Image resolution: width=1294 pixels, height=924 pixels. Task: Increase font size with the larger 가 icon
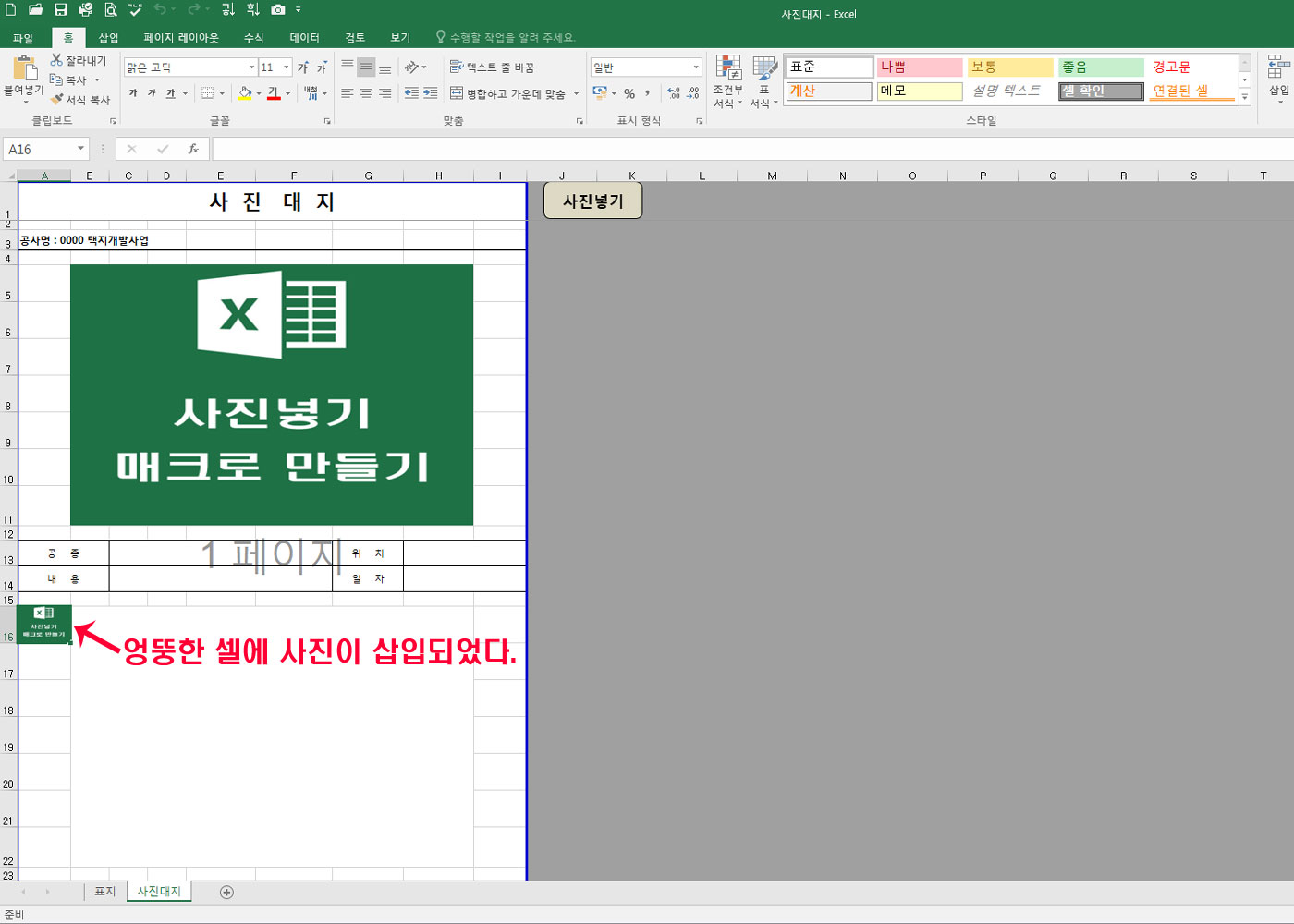[303, 67]
